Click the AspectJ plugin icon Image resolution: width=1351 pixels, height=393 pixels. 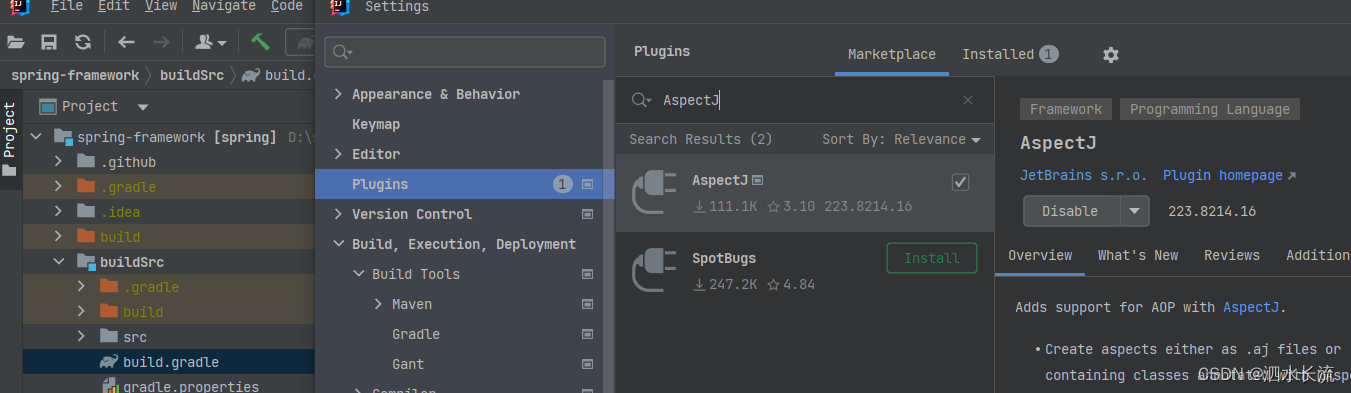click(655, 192)
